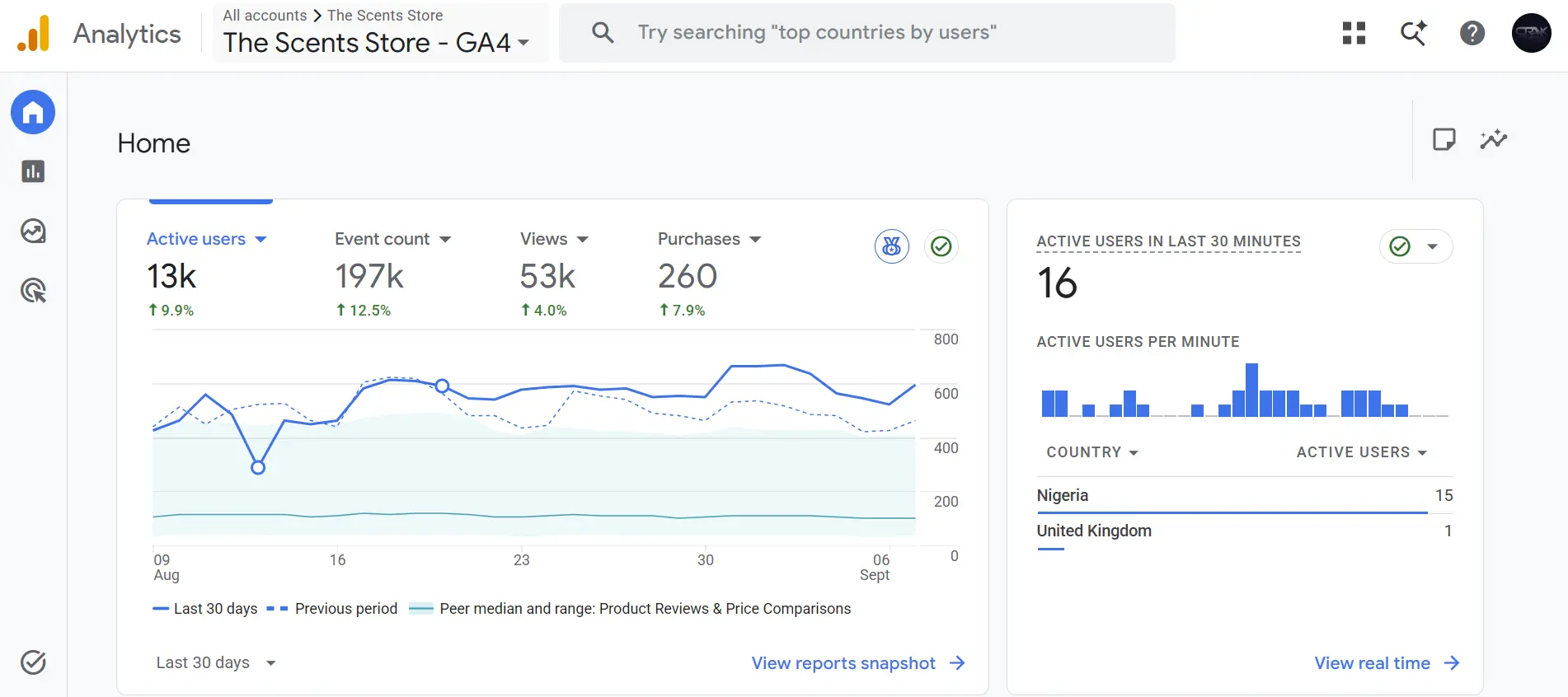Open the Insights sparkline icon
The width and height of the screenshot is (1568, 697).
tap(1493, 139)
